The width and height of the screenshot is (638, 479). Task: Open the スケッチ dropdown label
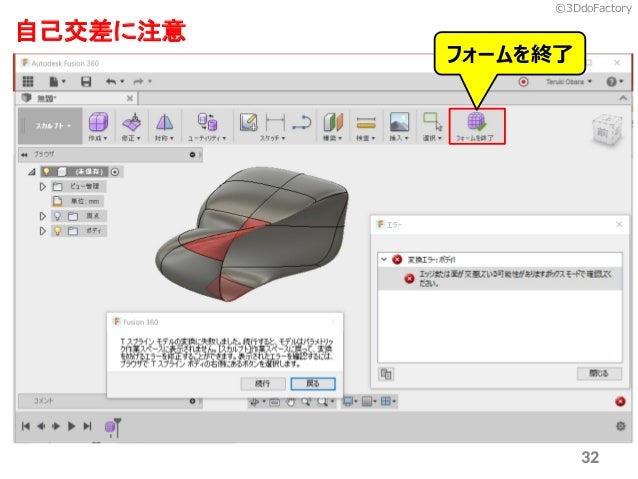[x=273, y=138]
